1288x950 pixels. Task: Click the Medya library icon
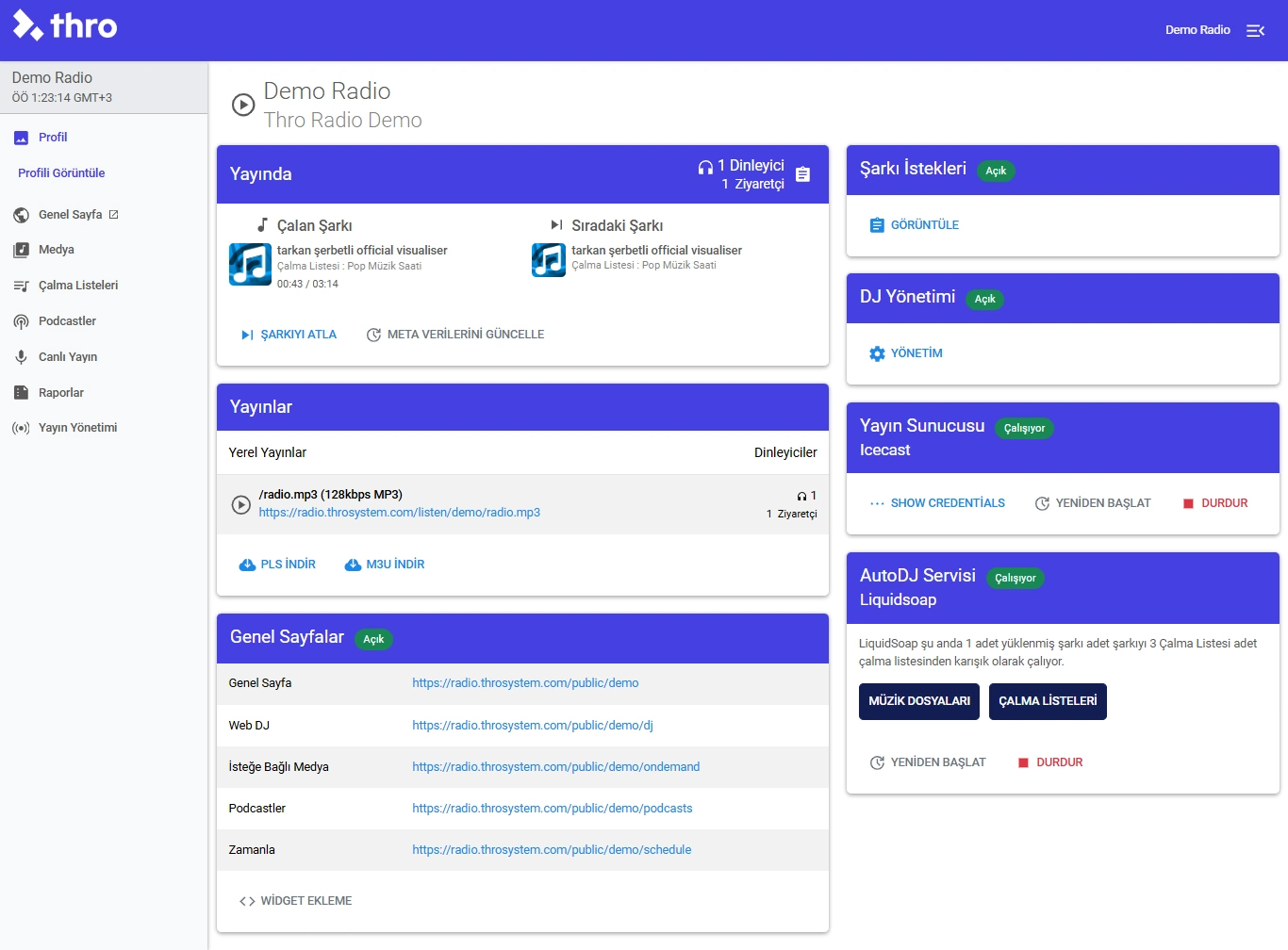point(21,250)
